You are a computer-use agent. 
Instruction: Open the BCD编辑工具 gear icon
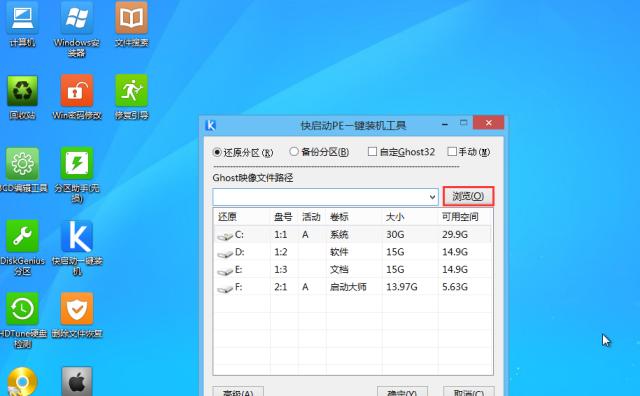[22, 164]
